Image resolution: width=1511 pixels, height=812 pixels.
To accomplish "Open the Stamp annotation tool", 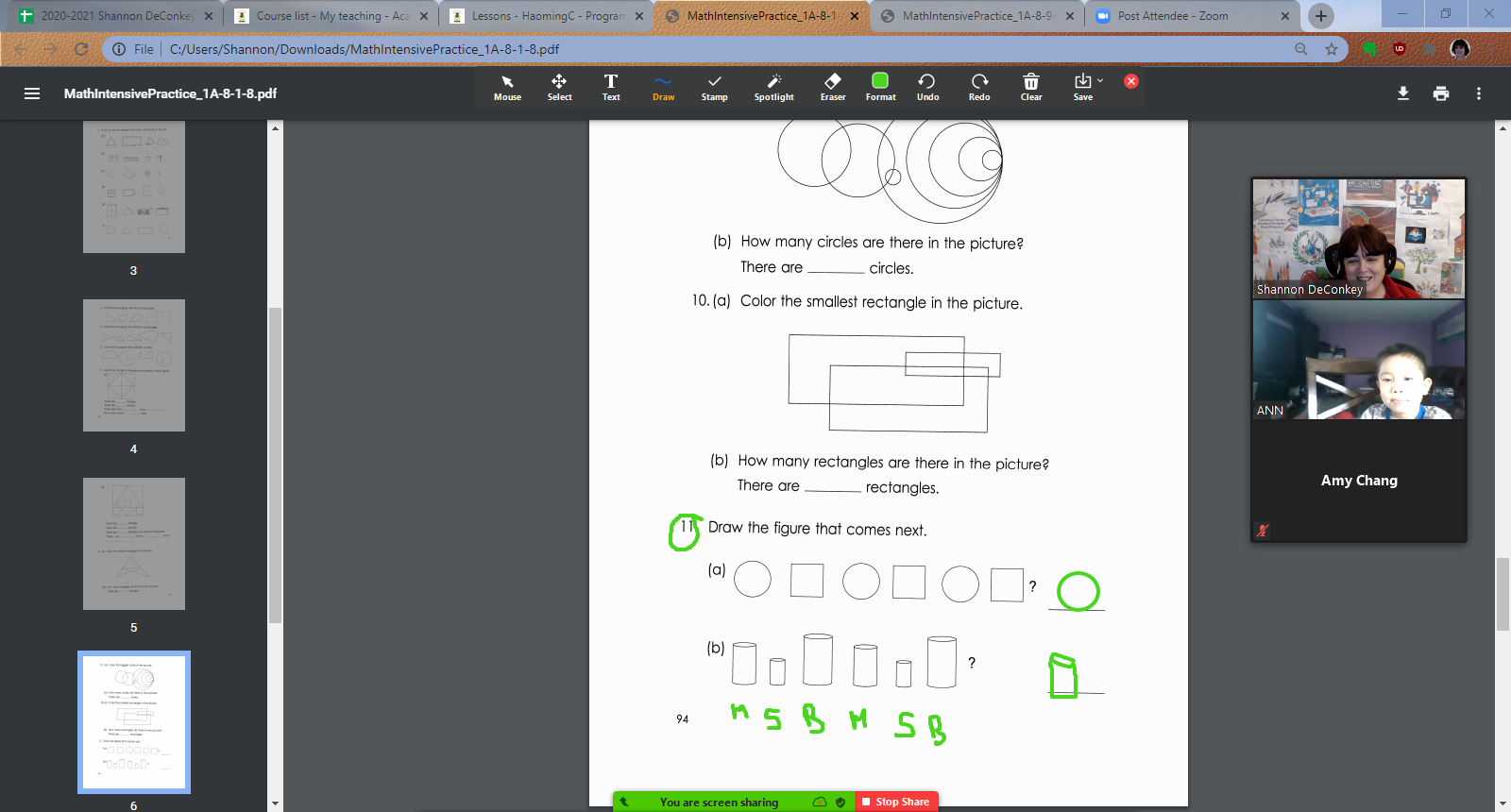I will (x=715, y=88).
